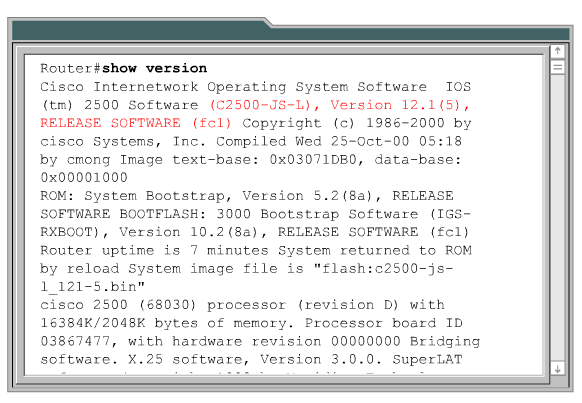This screenshot has height=403, width=582.
Task: Click text-base value '0x03071DB0'
Action: click(313, 160)
